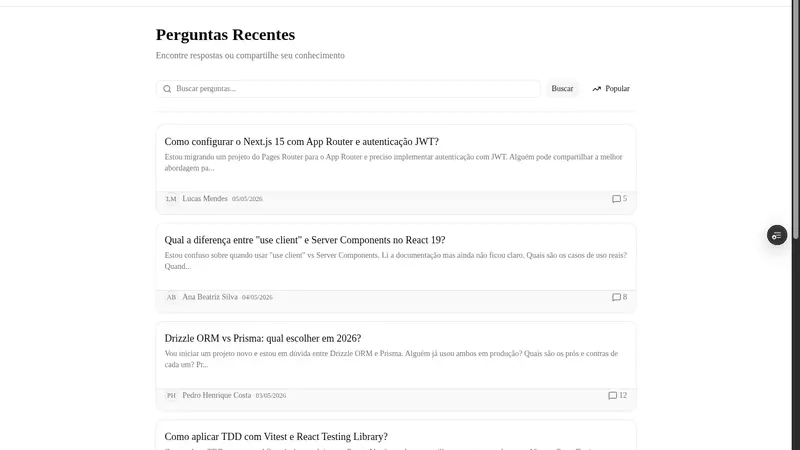Click the Perguntas Recentes heading
Screen dimensions: 800x450
(225, 35)
